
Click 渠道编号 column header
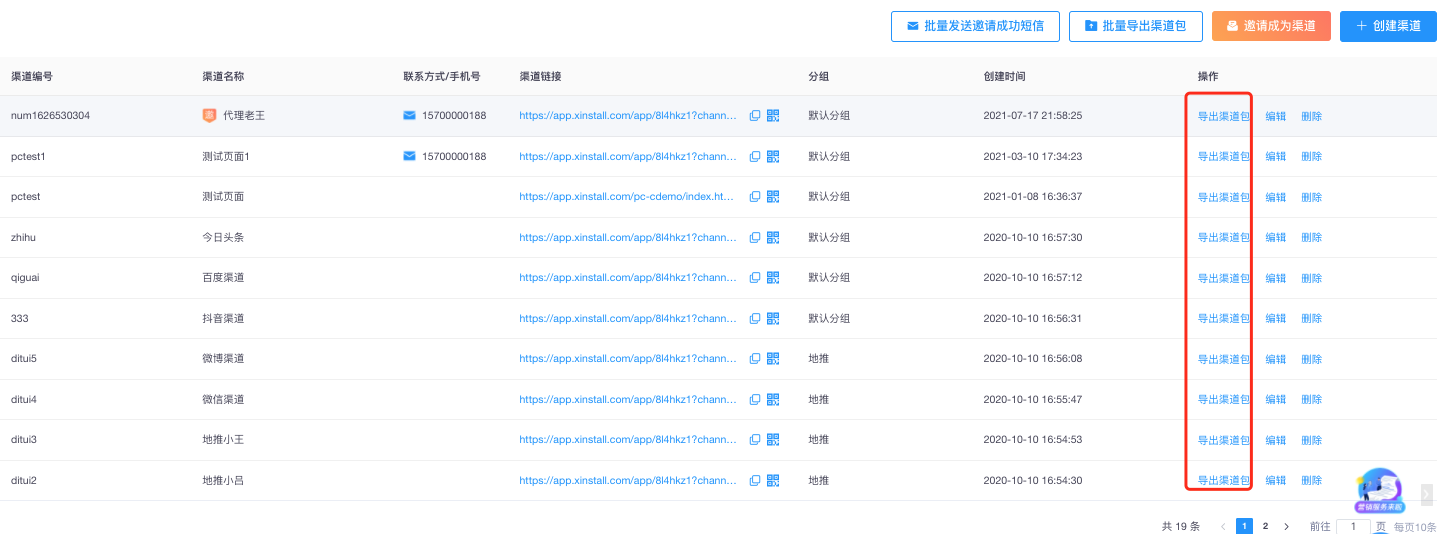[x=32, y=76]
